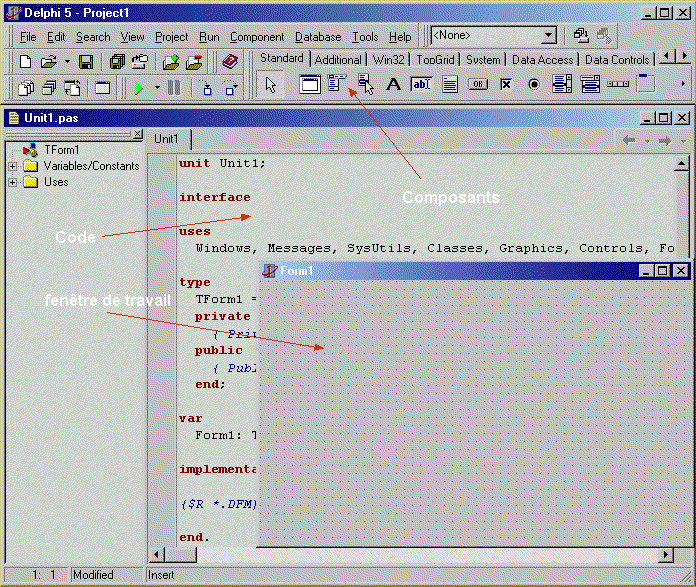Screen dimensions: 696x587
Task: Expand the Uses tree node
Action: pos(12,182)
